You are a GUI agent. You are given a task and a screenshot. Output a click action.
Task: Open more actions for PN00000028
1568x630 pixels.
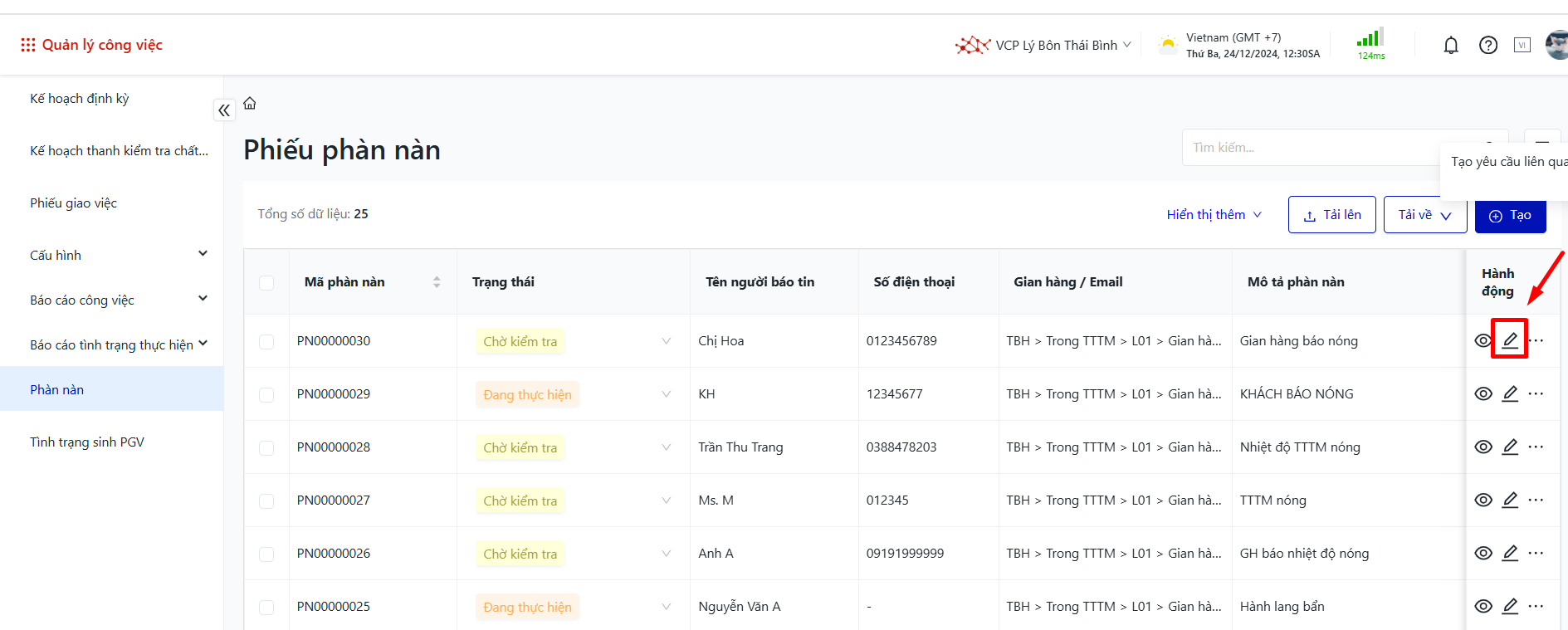1536,447
